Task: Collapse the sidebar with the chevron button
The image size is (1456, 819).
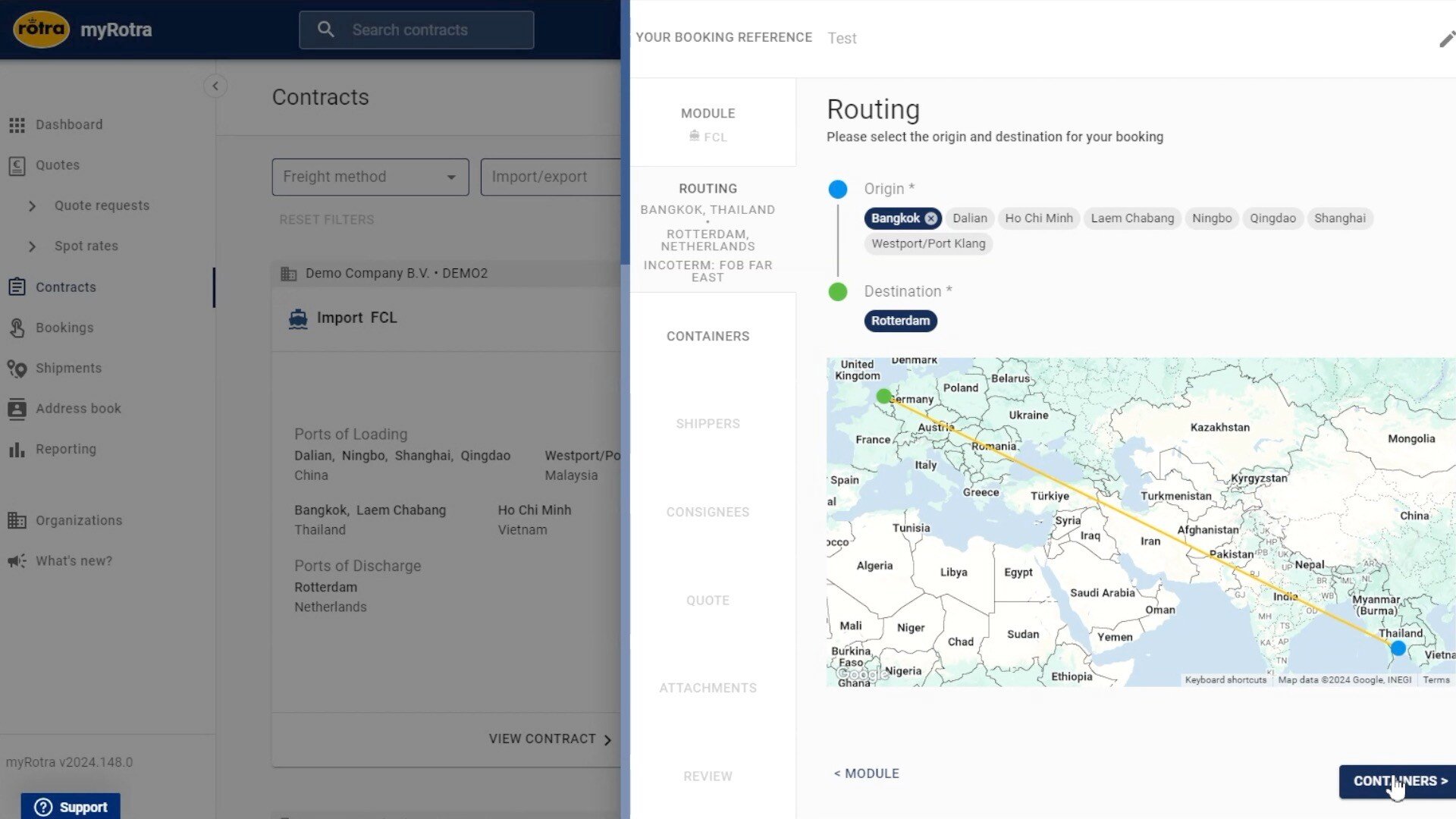Action: pyautogui.click(x=215, y=86)
